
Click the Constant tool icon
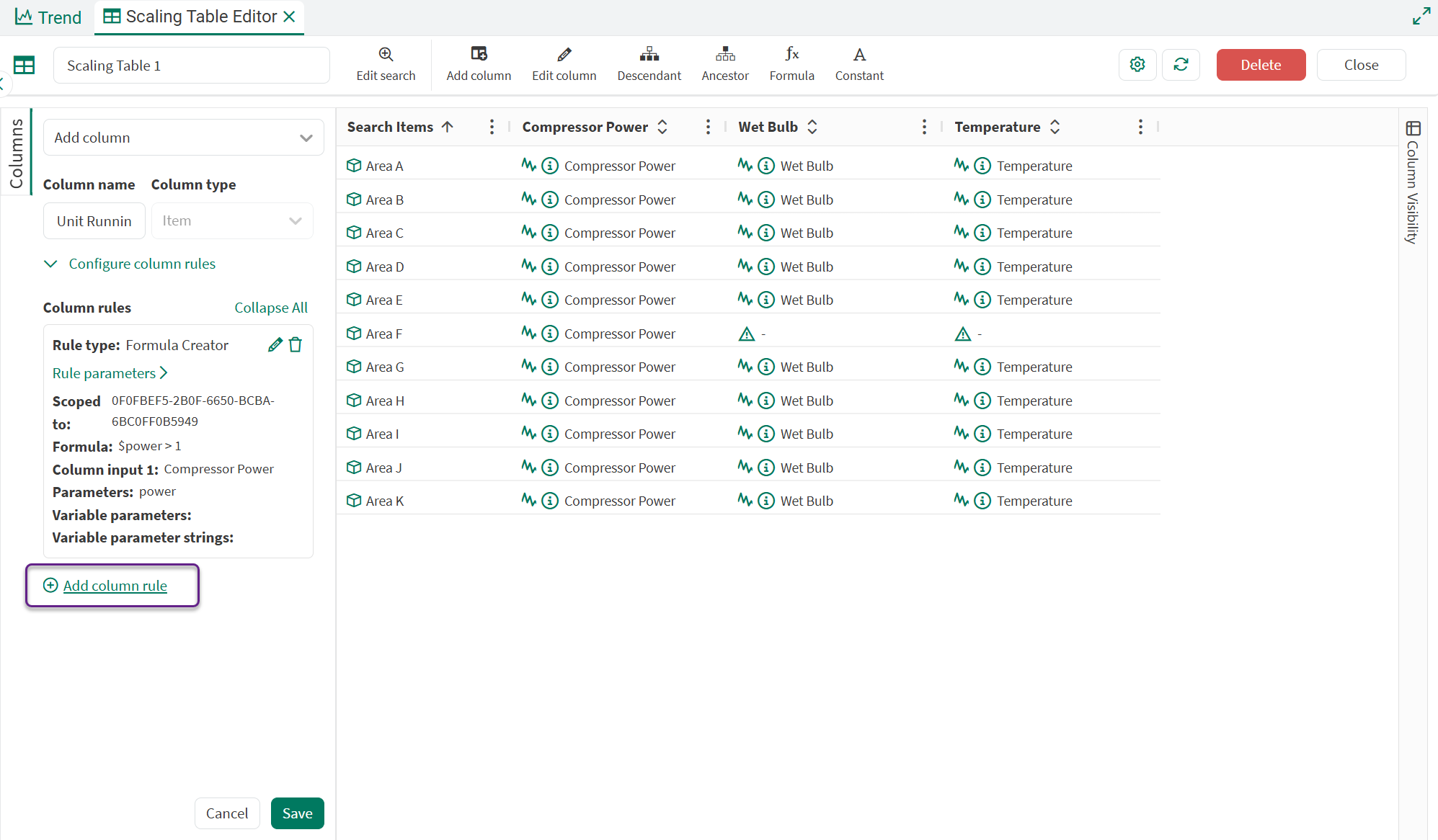click(859, 54)
